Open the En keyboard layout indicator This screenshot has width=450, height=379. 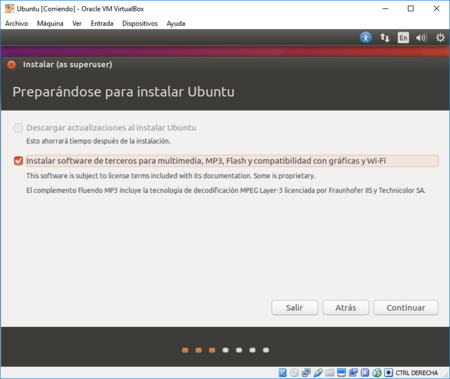coord(403,38)
